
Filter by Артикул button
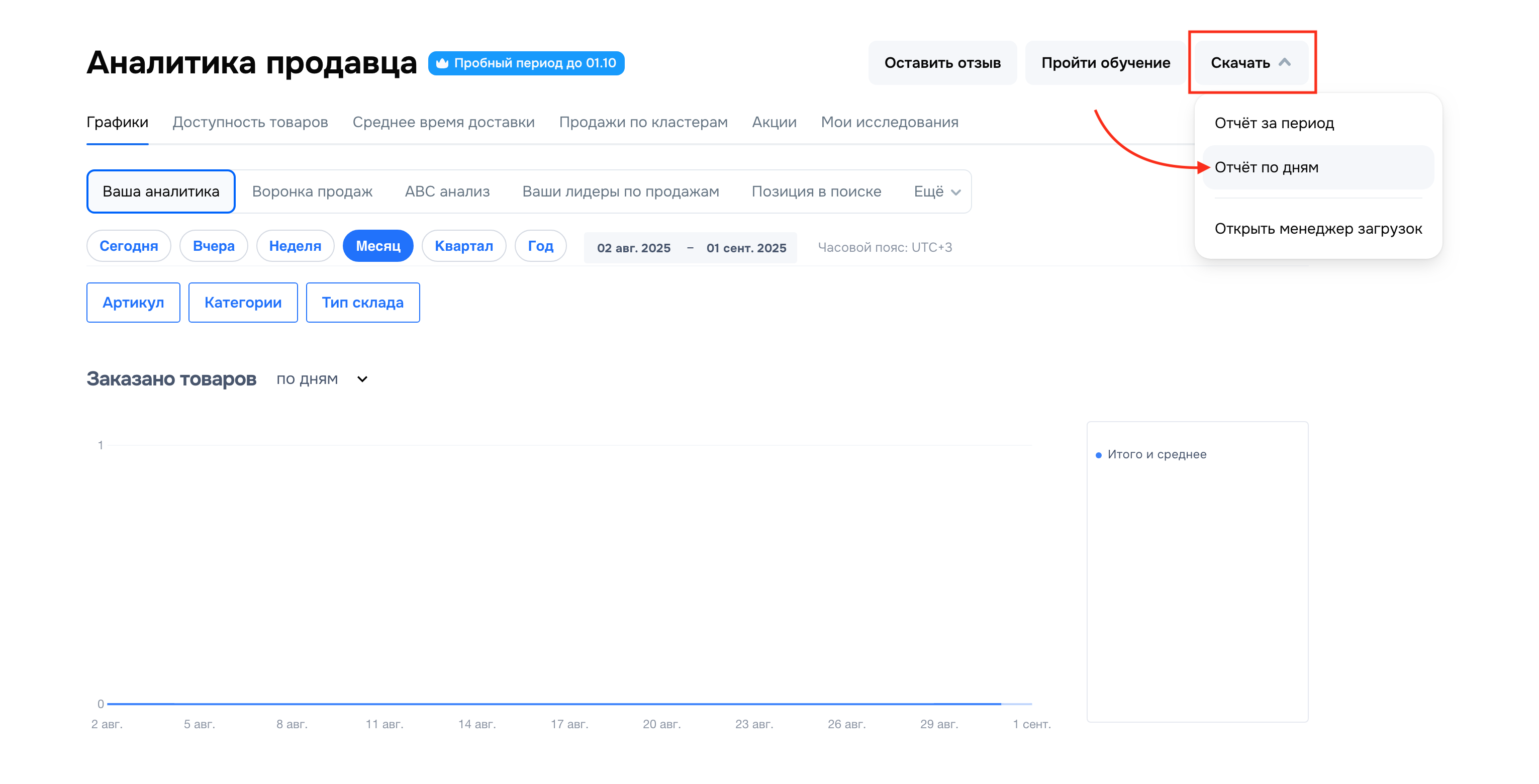pyautogui.click(x=133, y=303)
